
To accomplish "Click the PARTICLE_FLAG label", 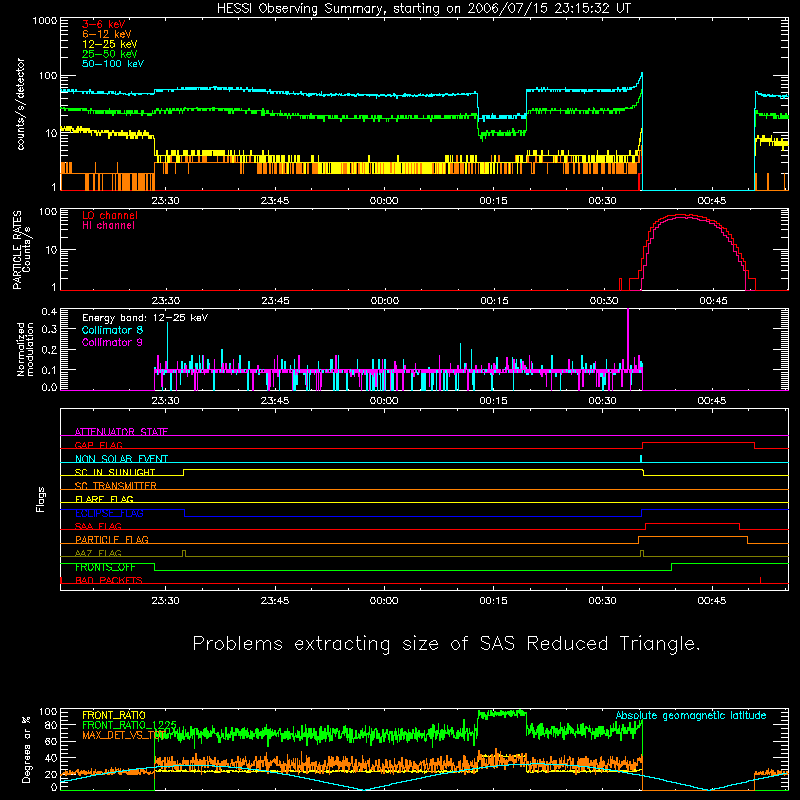I will (112, 539).
